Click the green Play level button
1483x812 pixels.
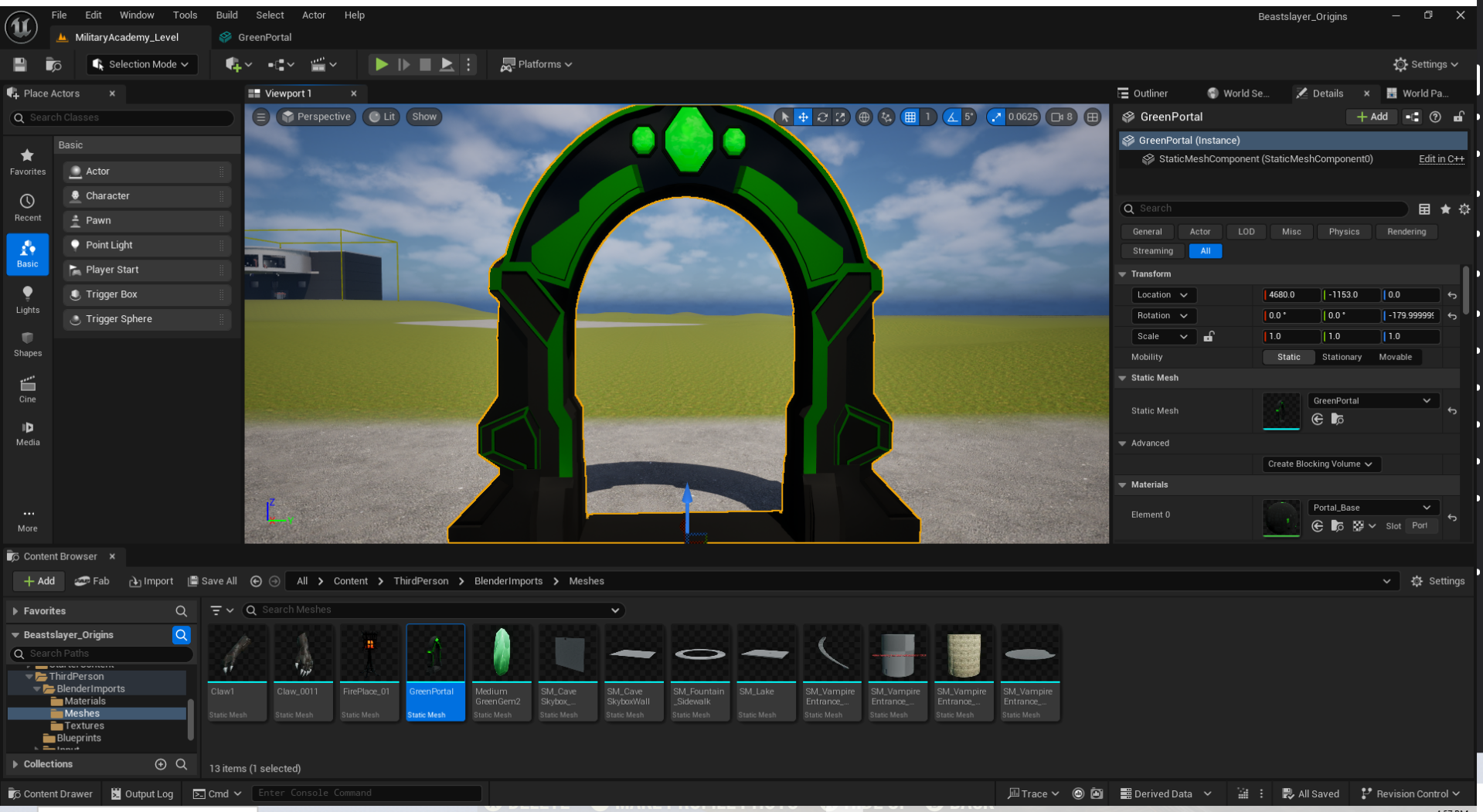(x=381, y=64)
